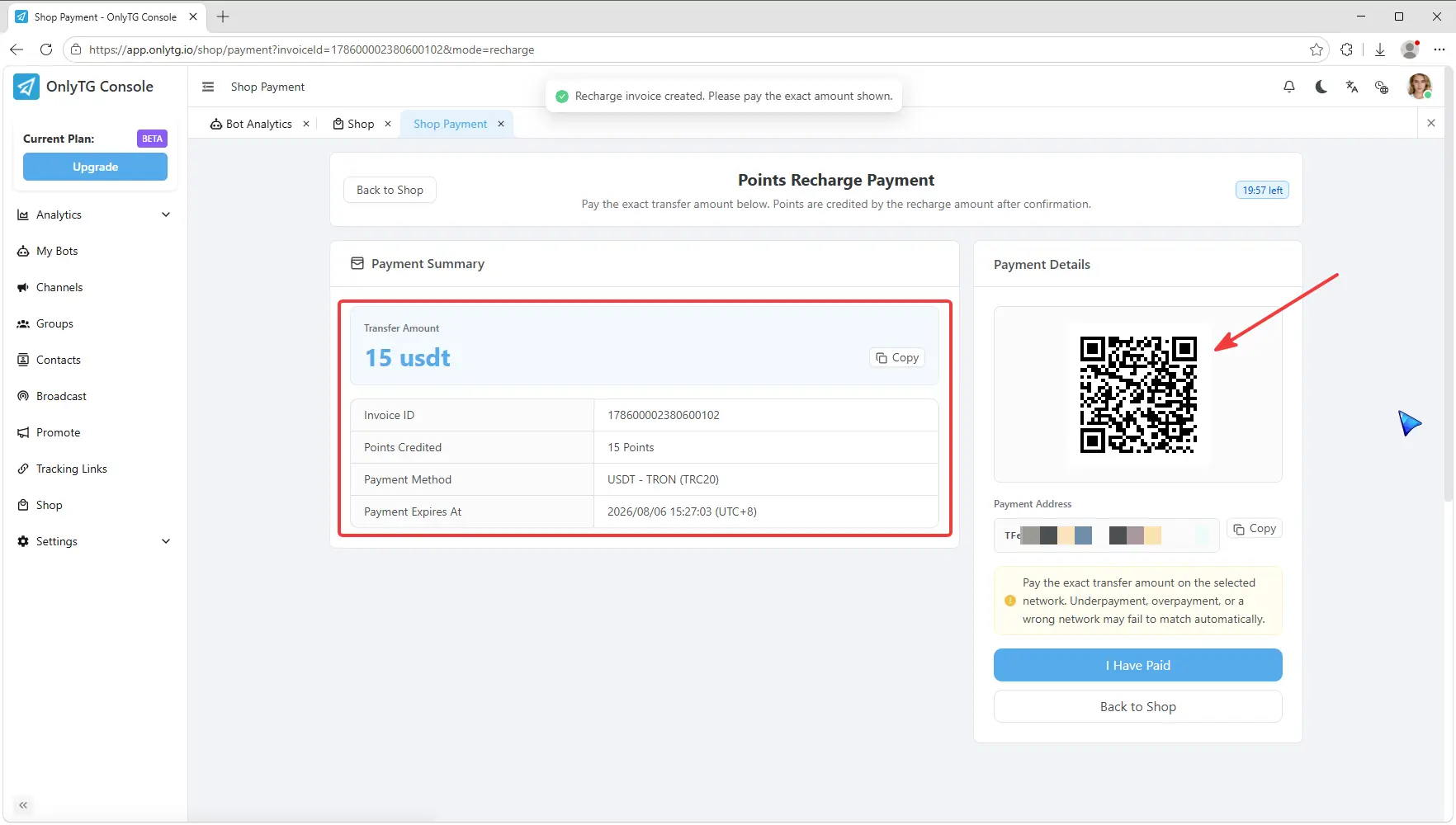Click the masked payment address field
The height and width of the screenshot is (825, 1456).
pyautogui.click(x=1107, y=535)
